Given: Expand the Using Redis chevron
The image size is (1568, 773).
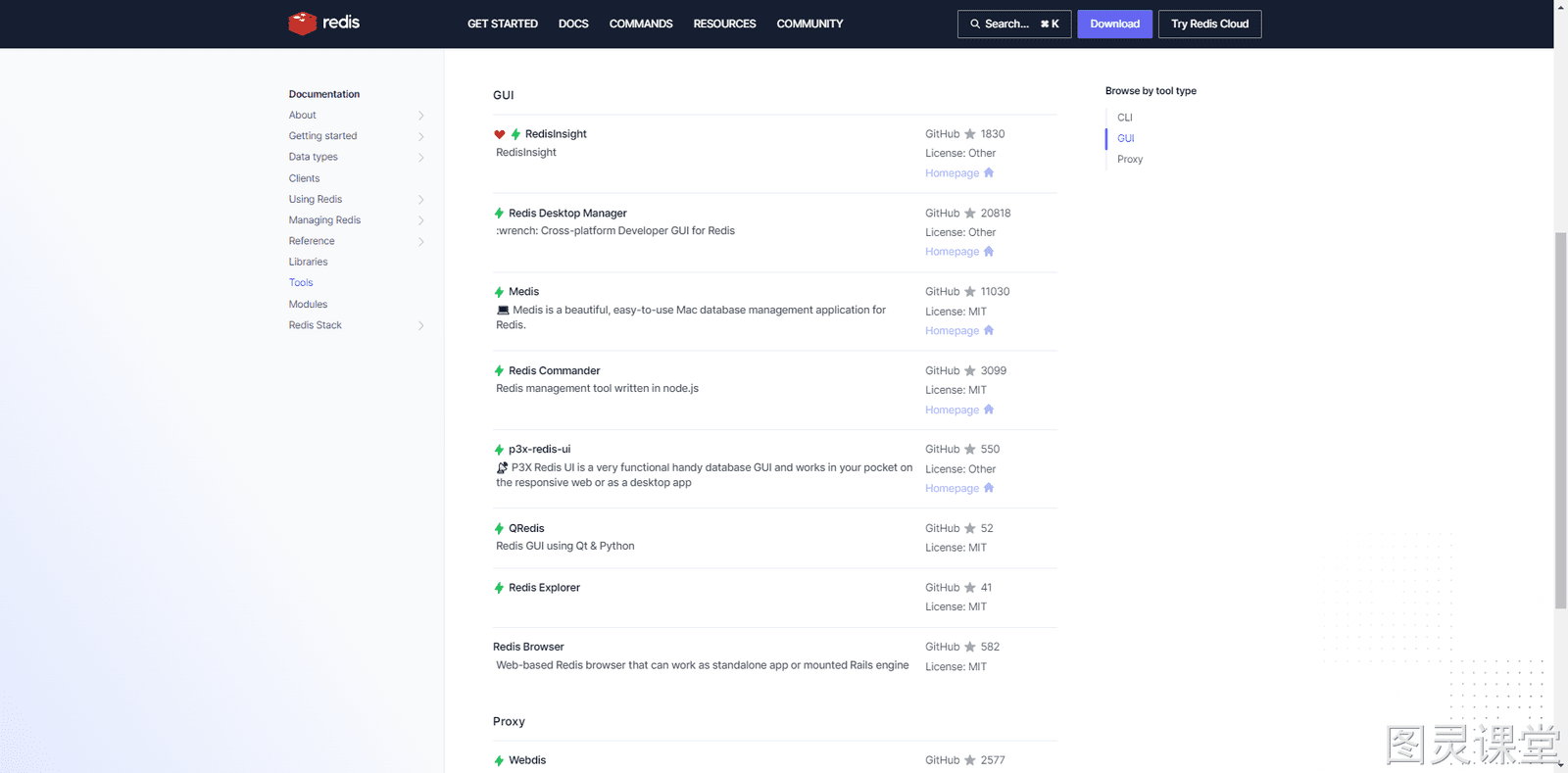Looking at the screenshot, I should [x=421, y=200].
